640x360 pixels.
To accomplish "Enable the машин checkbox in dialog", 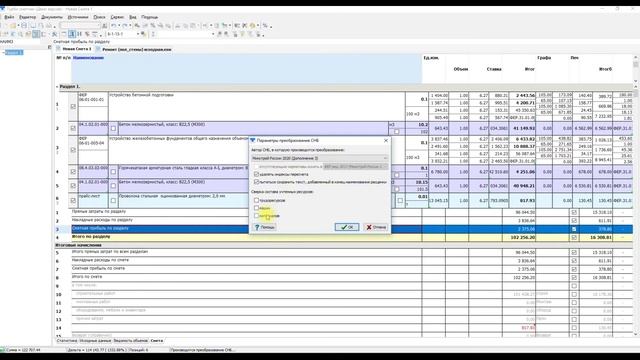I will 256,208.
